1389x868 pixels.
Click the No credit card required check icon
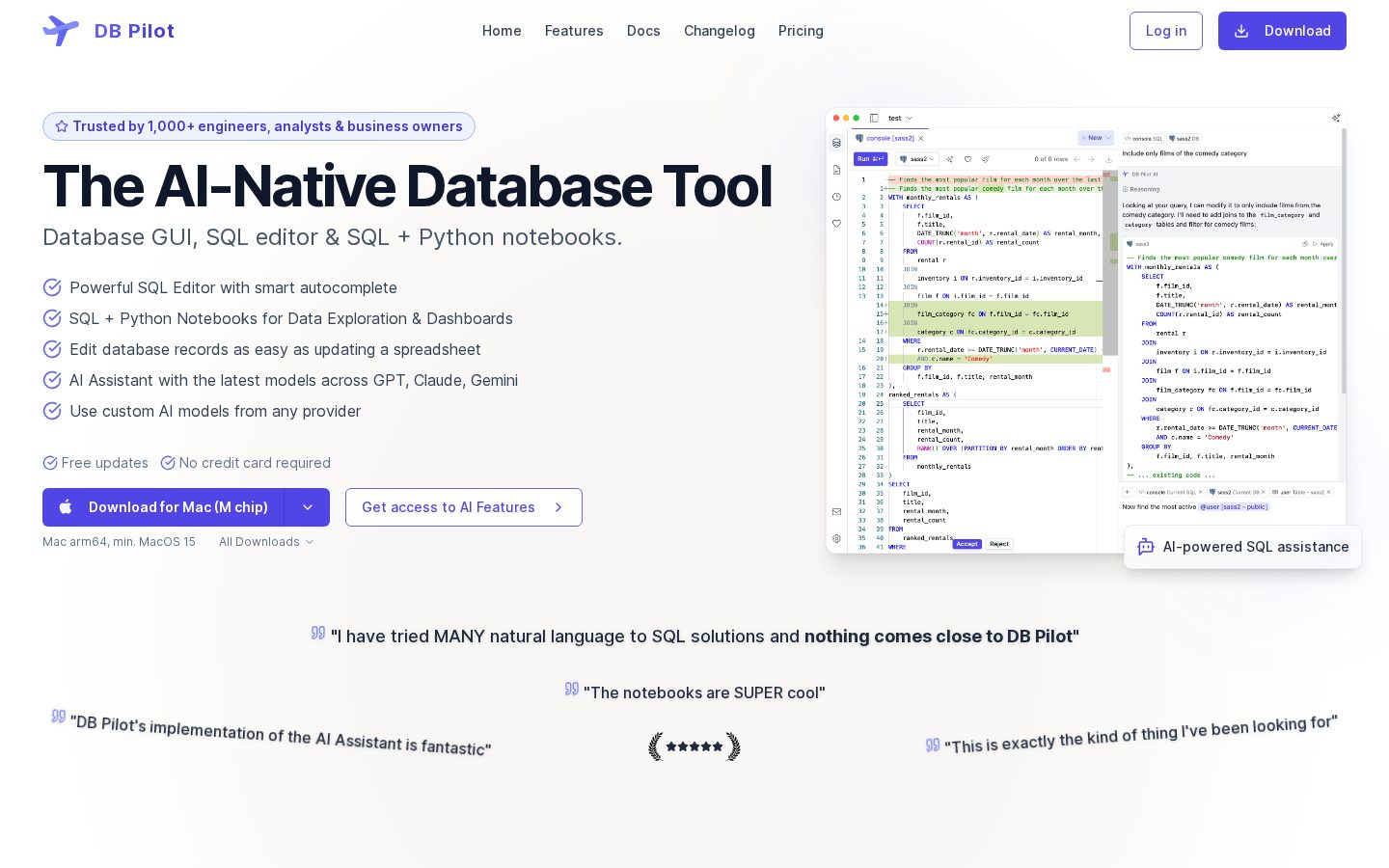pyautogui.click(x=168, y=463)
